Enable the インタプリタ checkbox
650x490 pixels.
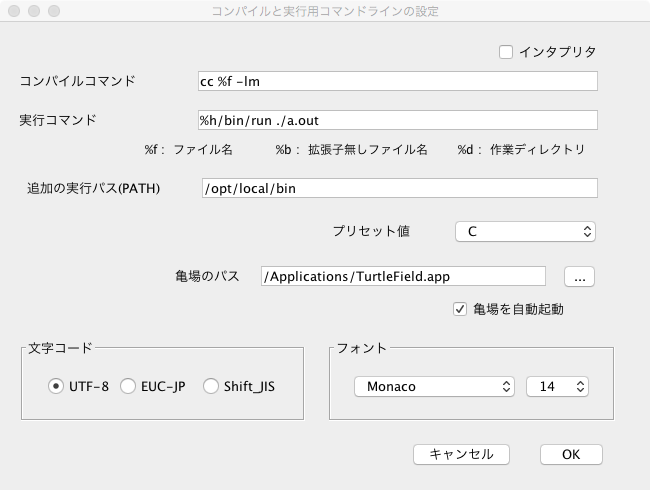point(505,52)
